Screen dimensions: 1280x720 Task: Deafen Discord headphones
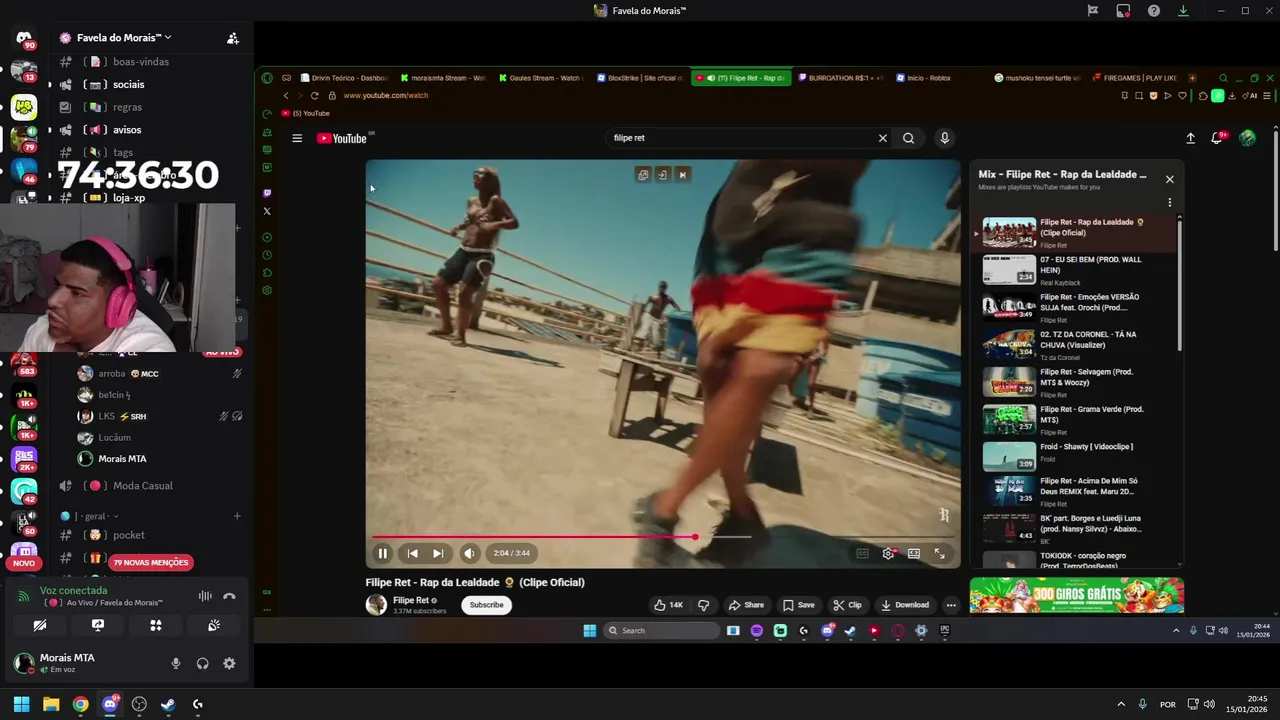point(202,663)
